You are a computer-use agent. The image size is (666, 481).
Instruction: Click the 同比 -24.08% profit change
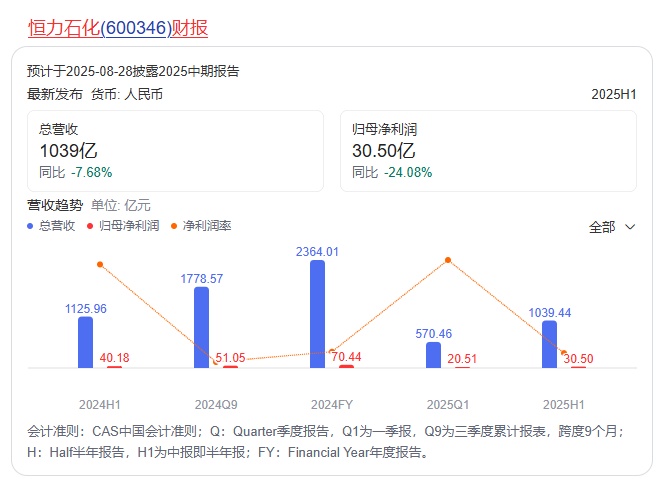pos(392,173)
